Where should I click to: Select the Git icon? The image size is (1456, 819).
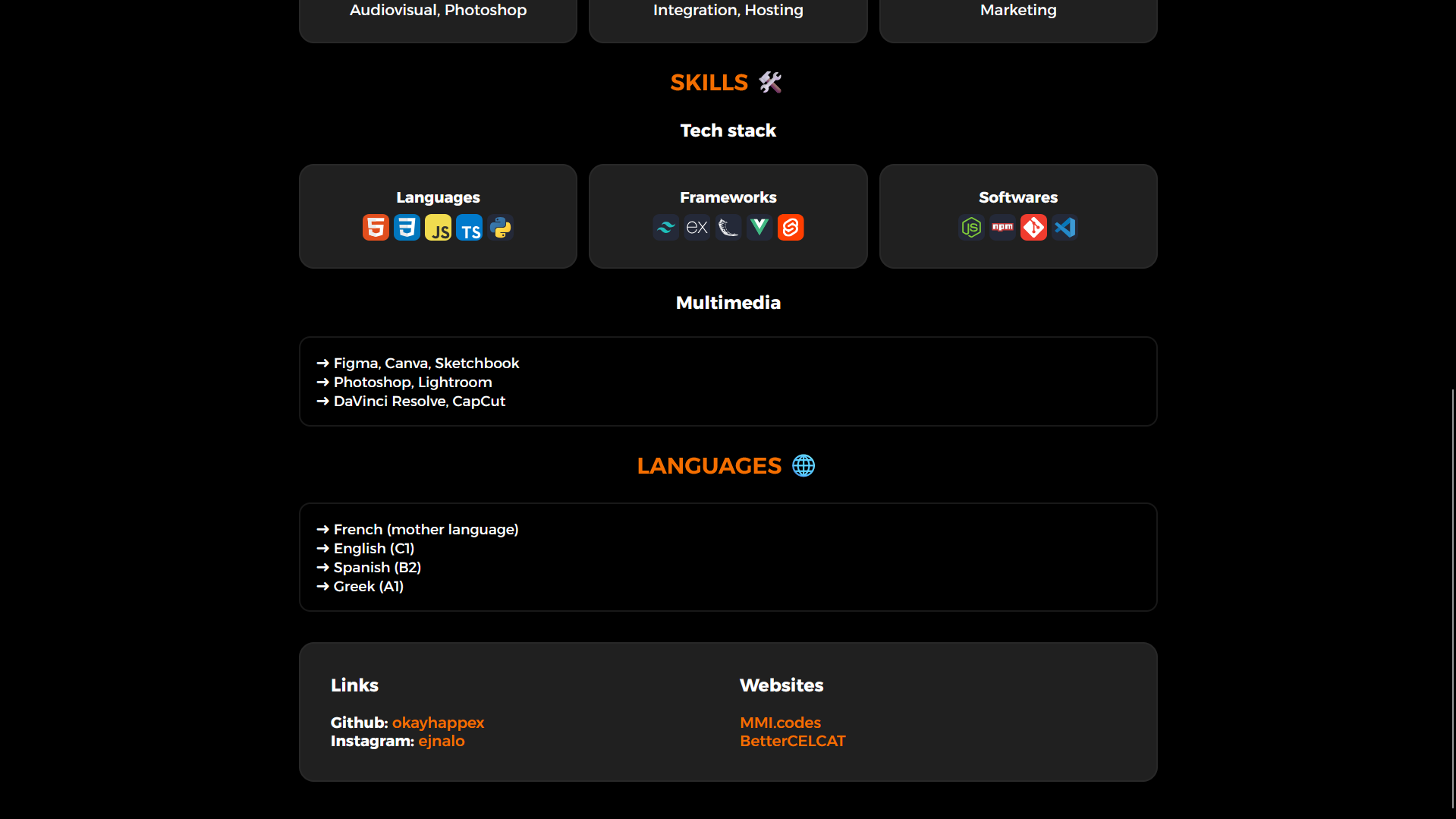[1033, 228]
